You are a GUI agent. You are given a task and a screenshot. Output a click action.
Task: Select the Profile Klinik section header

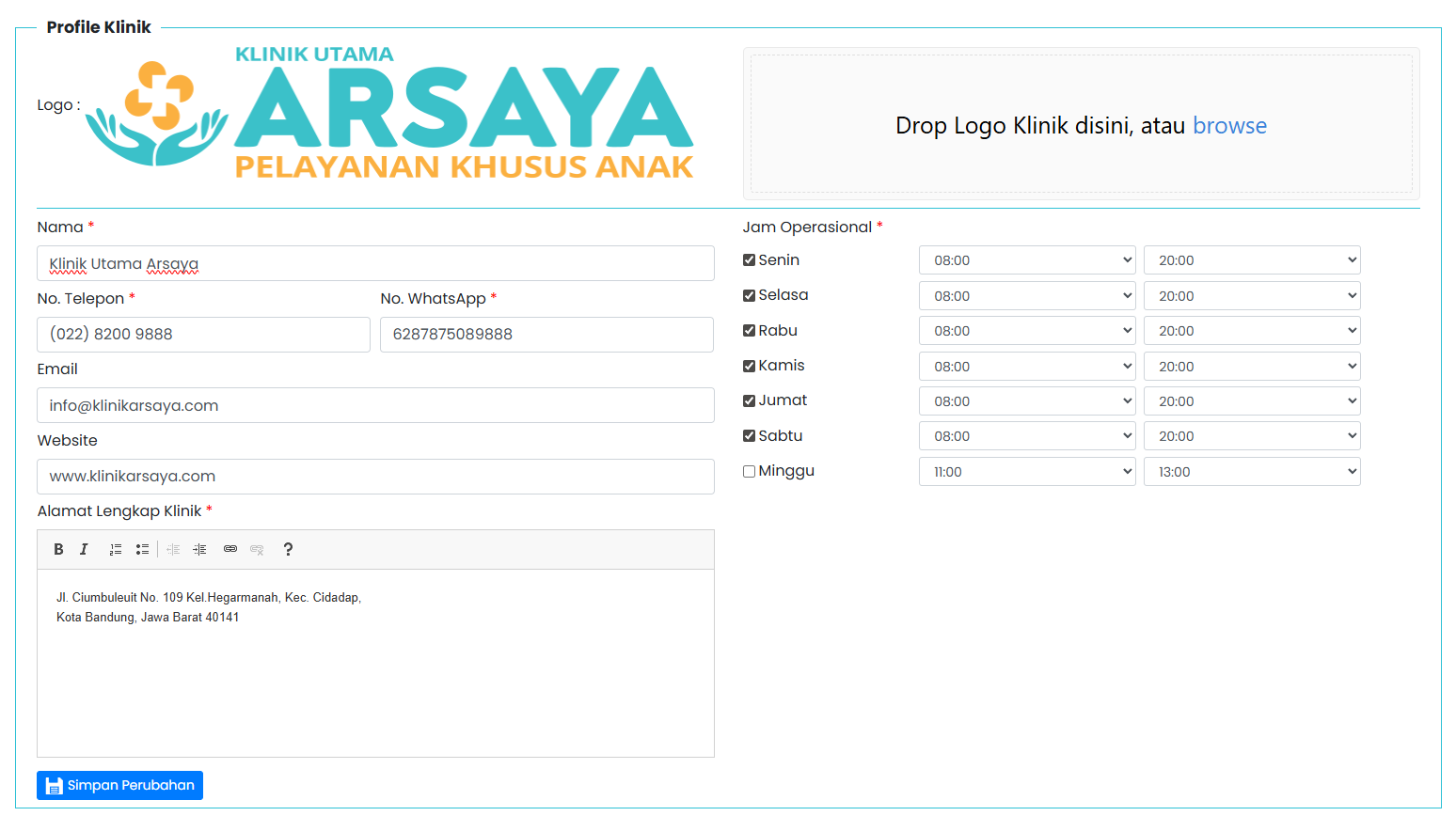coord(99,27)
